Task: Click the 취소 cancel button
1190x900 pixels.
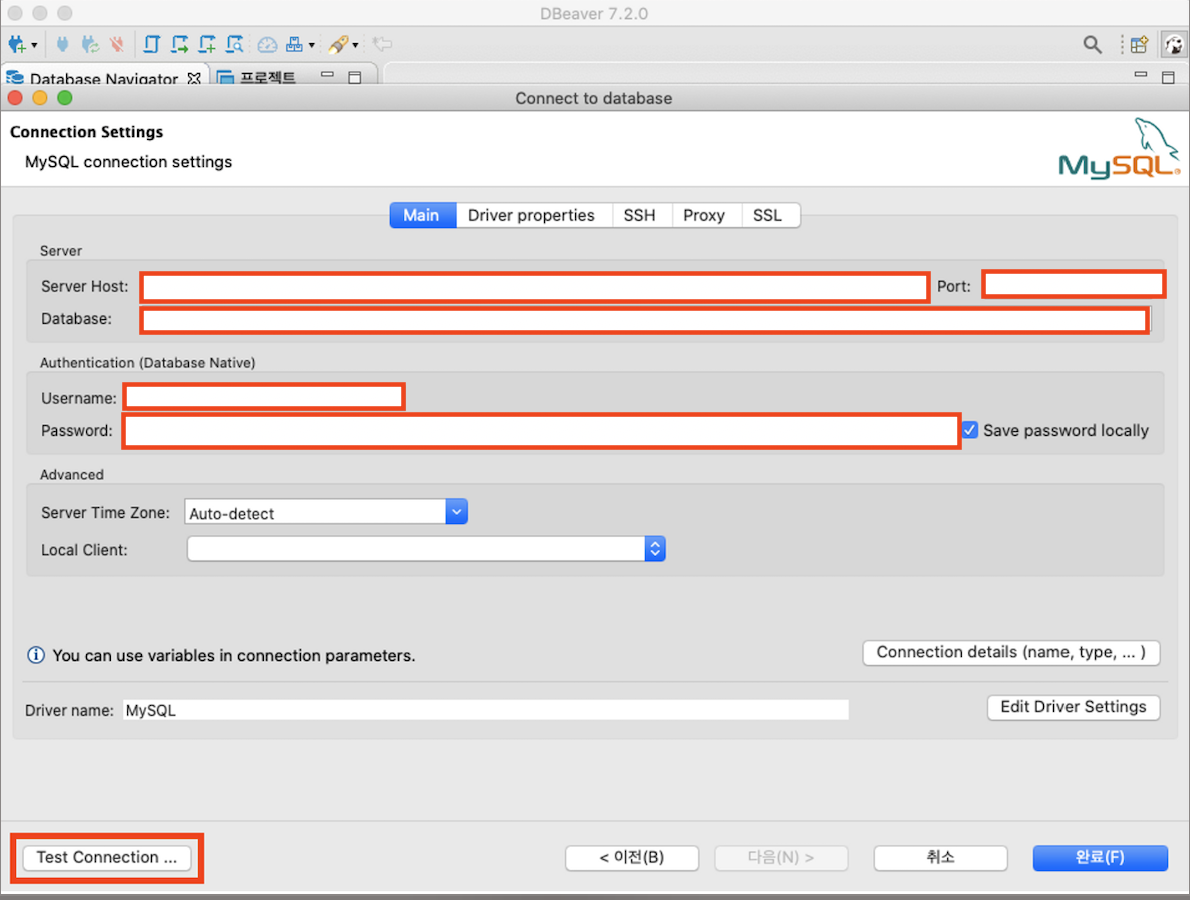Action: pyautogui.click(x=940, y=858)
